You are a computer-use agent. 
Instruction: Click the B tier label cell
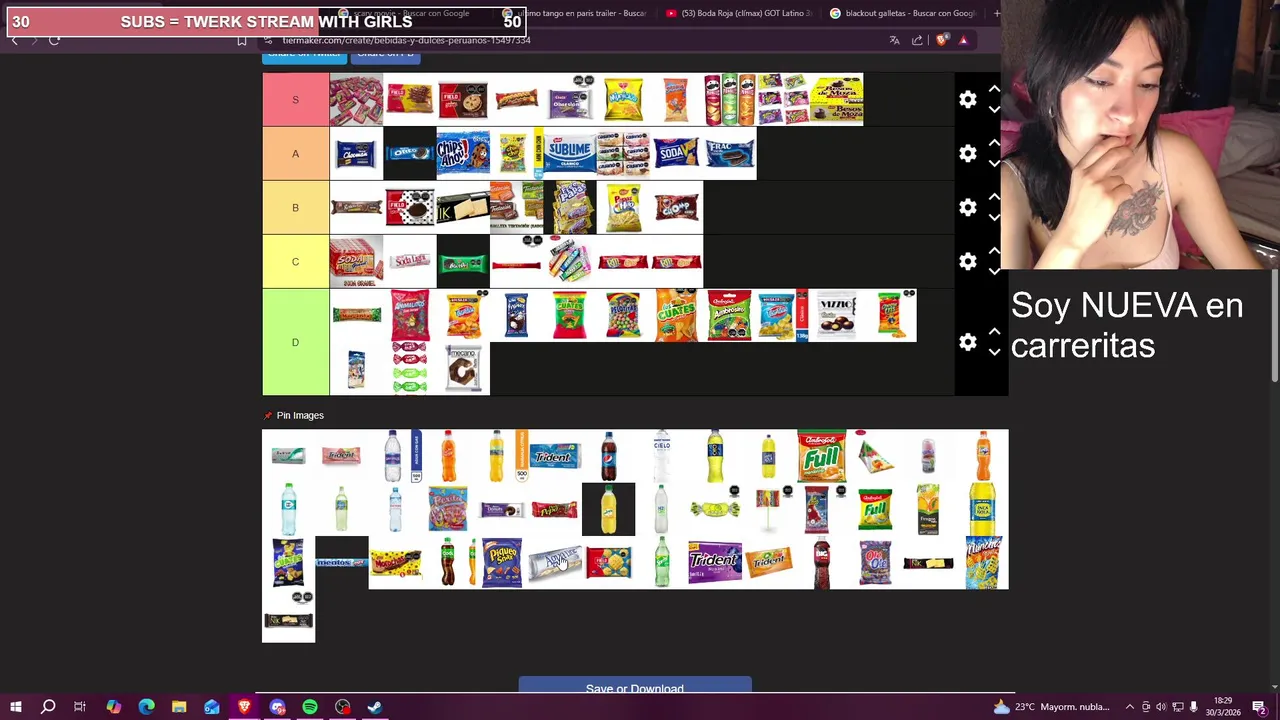tap(295, 207)
